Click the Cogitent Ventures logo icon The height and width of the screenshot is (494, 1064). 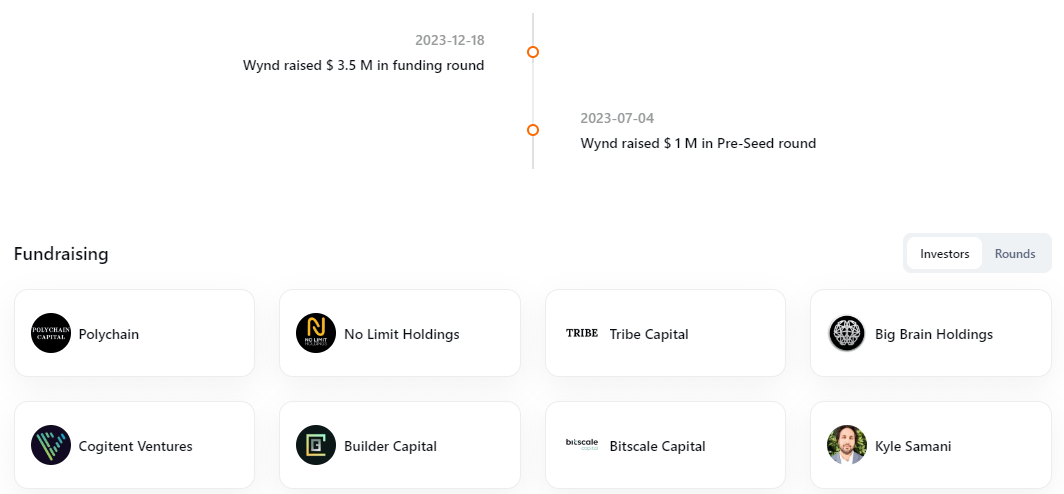click(51, 446)
